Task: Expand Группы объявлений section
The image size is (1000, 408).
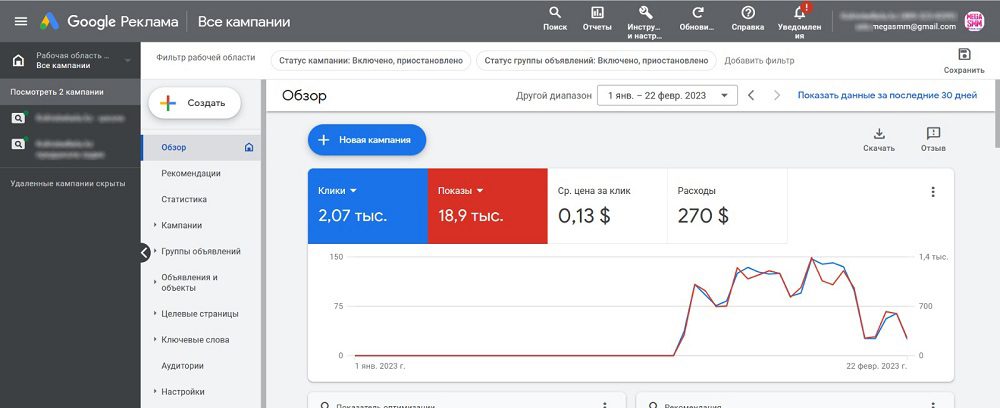Action: 155,251
